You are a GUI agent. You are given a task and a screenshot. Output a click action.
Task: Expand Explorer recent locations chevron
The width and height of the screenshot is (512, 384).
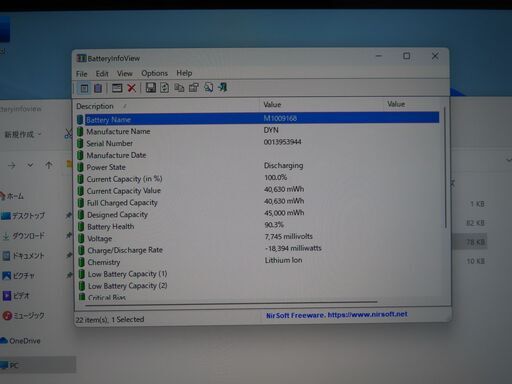point(30,165)
